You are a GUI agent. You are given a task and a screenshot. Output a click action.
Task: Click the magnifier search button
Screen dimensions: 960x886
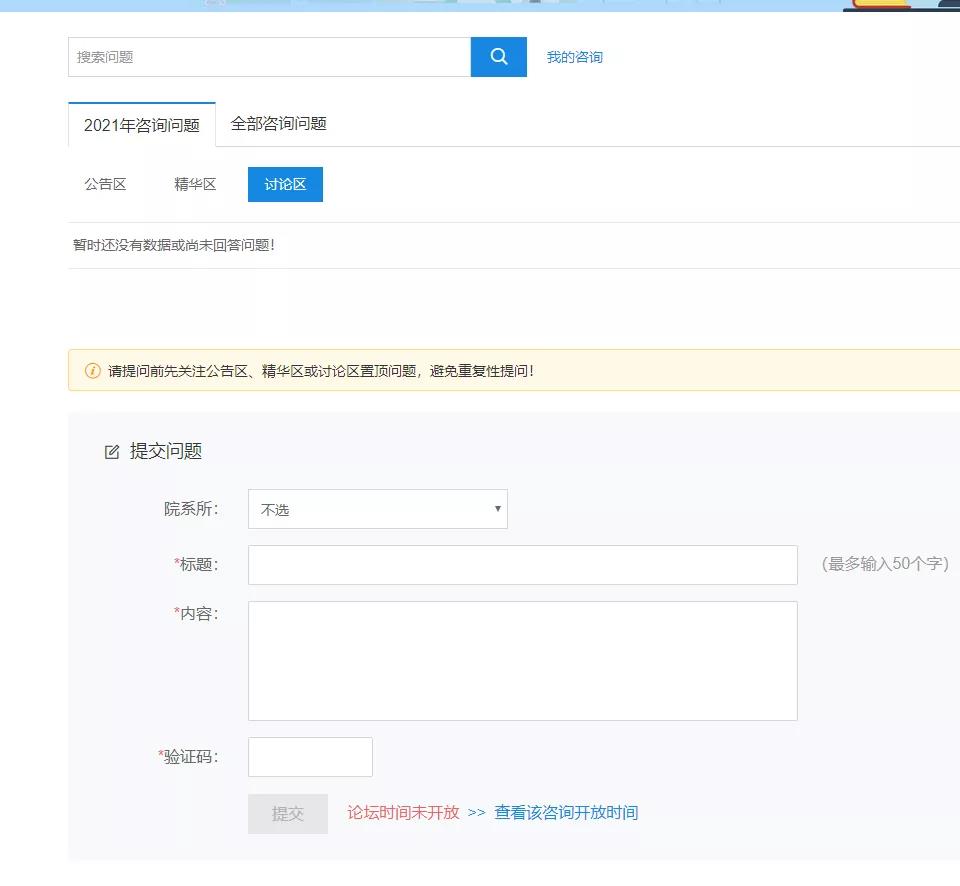[498, 57]
